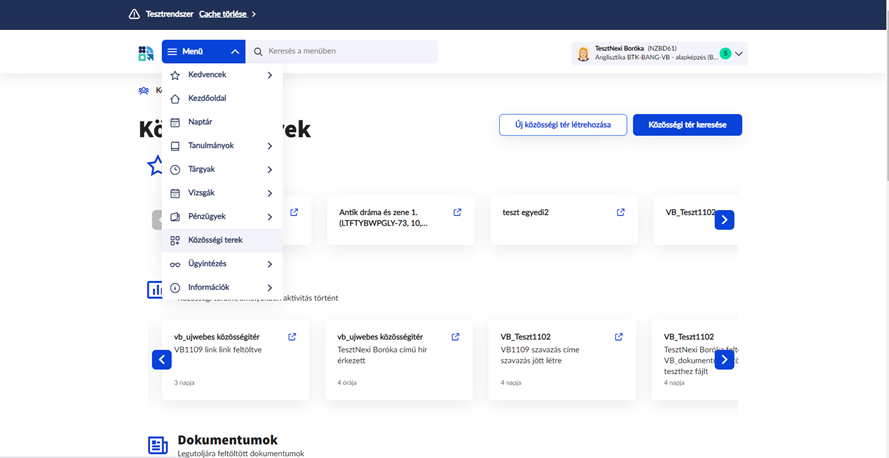This screenshot has width=889, height=458.
Task: Open external link on VB_Teszt1102 szavazás card
Action: point(618,337)
